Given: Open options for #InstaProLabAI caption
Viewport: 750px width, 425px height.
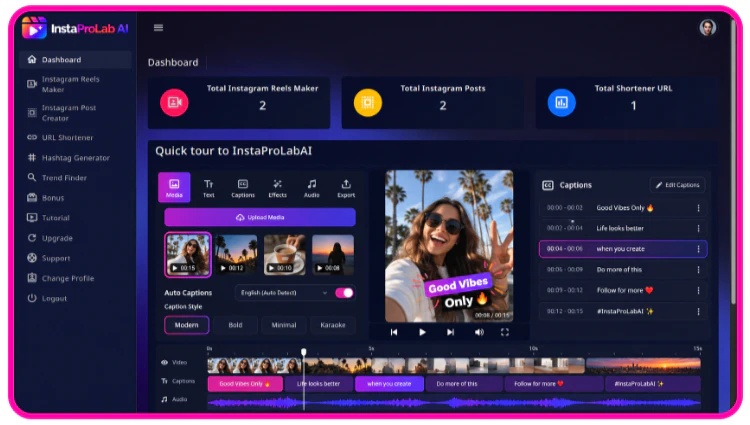Looking at the screenshot, I should 698,311.
